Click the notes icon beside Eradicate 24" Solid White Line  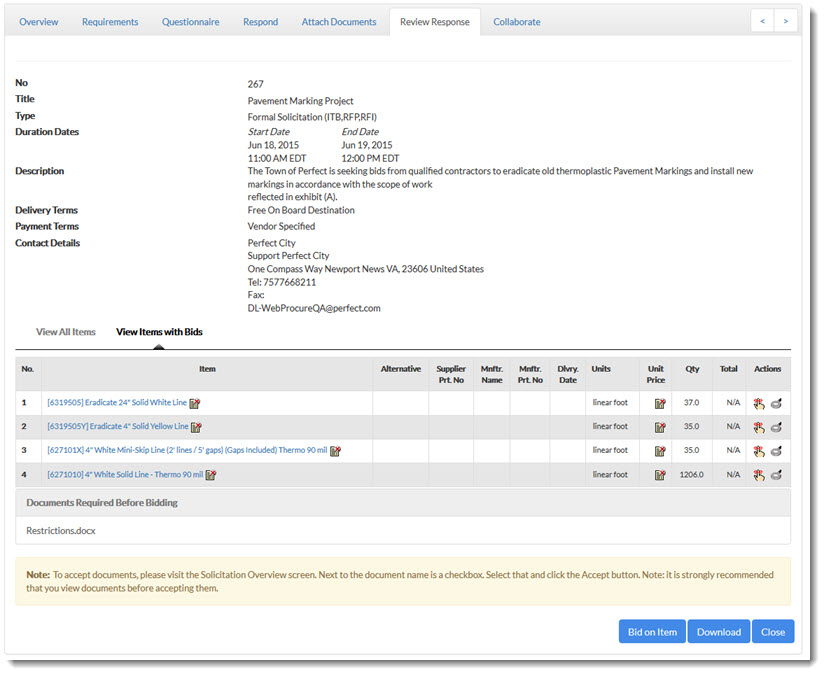point(195,404)
